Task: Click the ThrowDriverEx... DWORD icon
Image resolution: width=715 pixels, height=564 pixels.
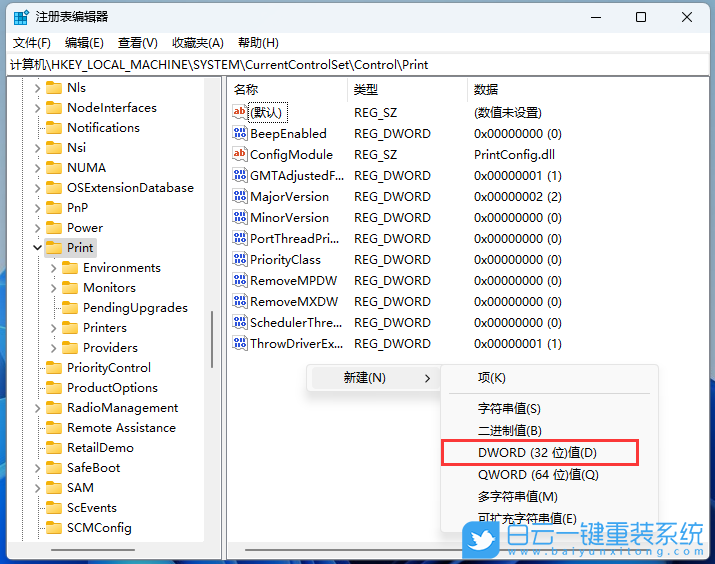Action: click(x=240, y=343)
